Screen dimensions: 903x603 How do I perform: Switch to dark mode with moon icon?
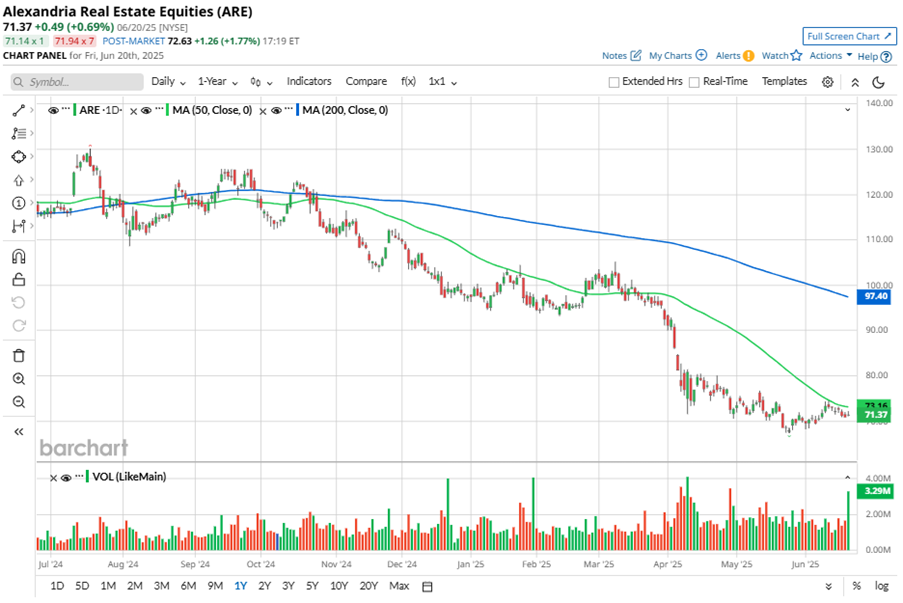(878, 82)
